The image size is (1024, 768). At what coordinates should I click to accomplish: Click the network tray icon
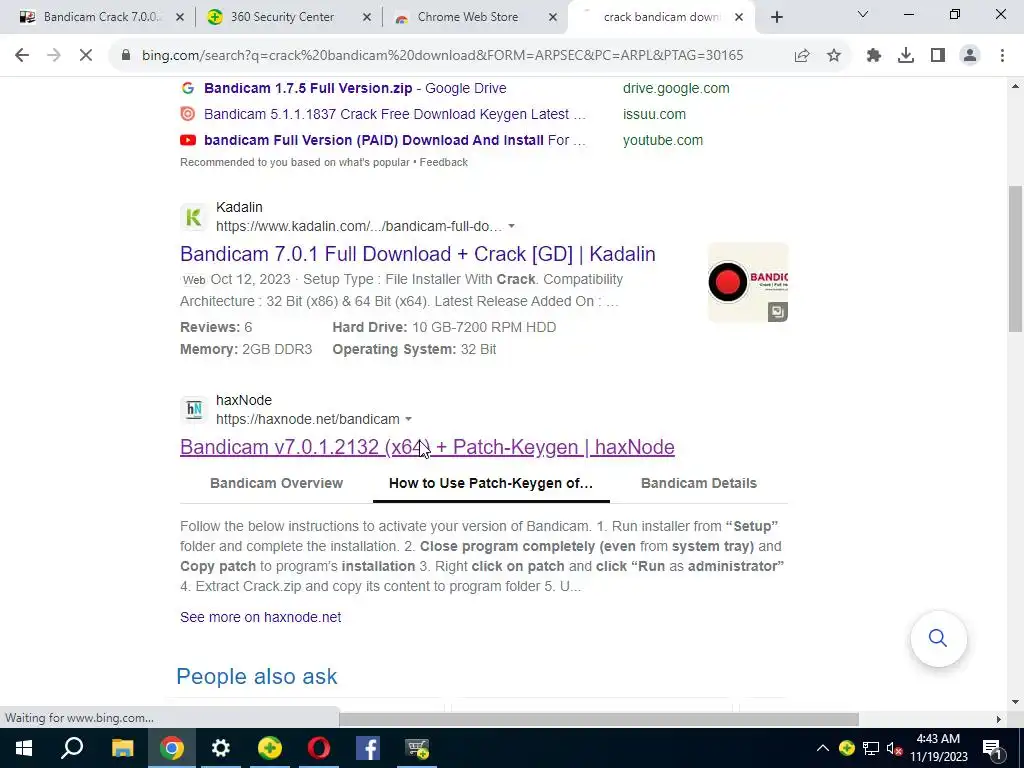pos(871,748)
